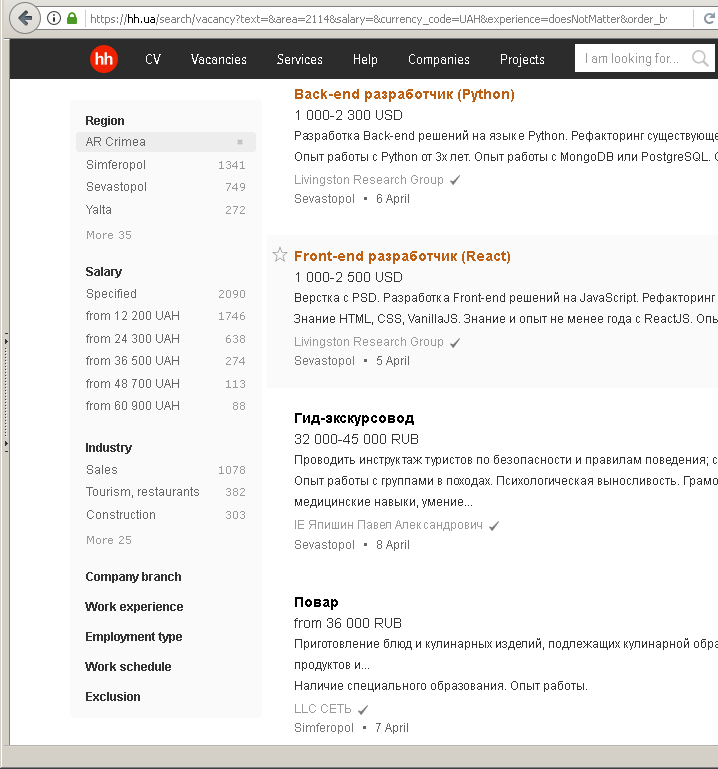
Task: Expand the Exclusion filter section
Action: point(113,696)
